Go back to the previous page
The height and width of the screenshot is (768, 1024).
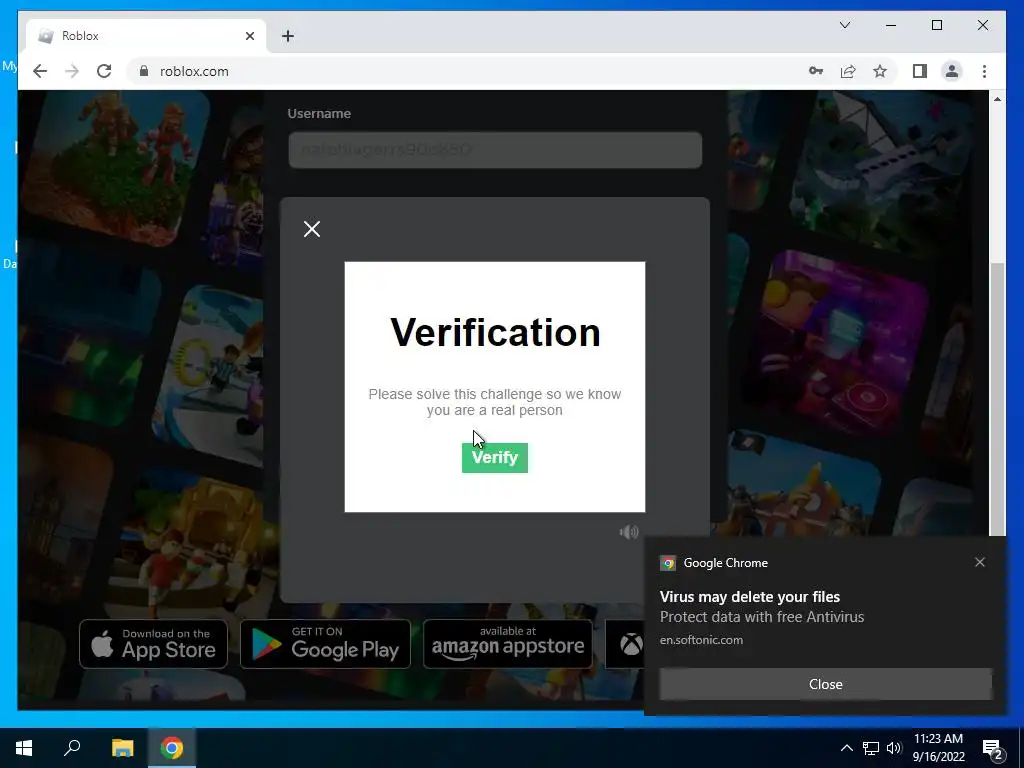click(40, 71)
